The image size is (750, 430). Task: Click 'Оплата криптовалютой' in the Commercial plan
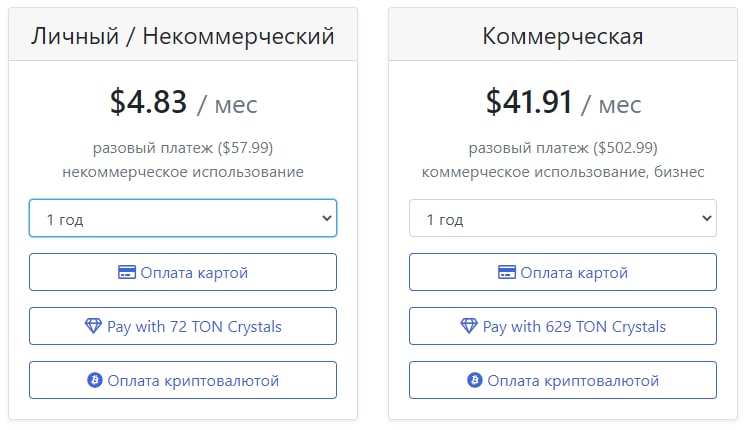pos(563,380)
